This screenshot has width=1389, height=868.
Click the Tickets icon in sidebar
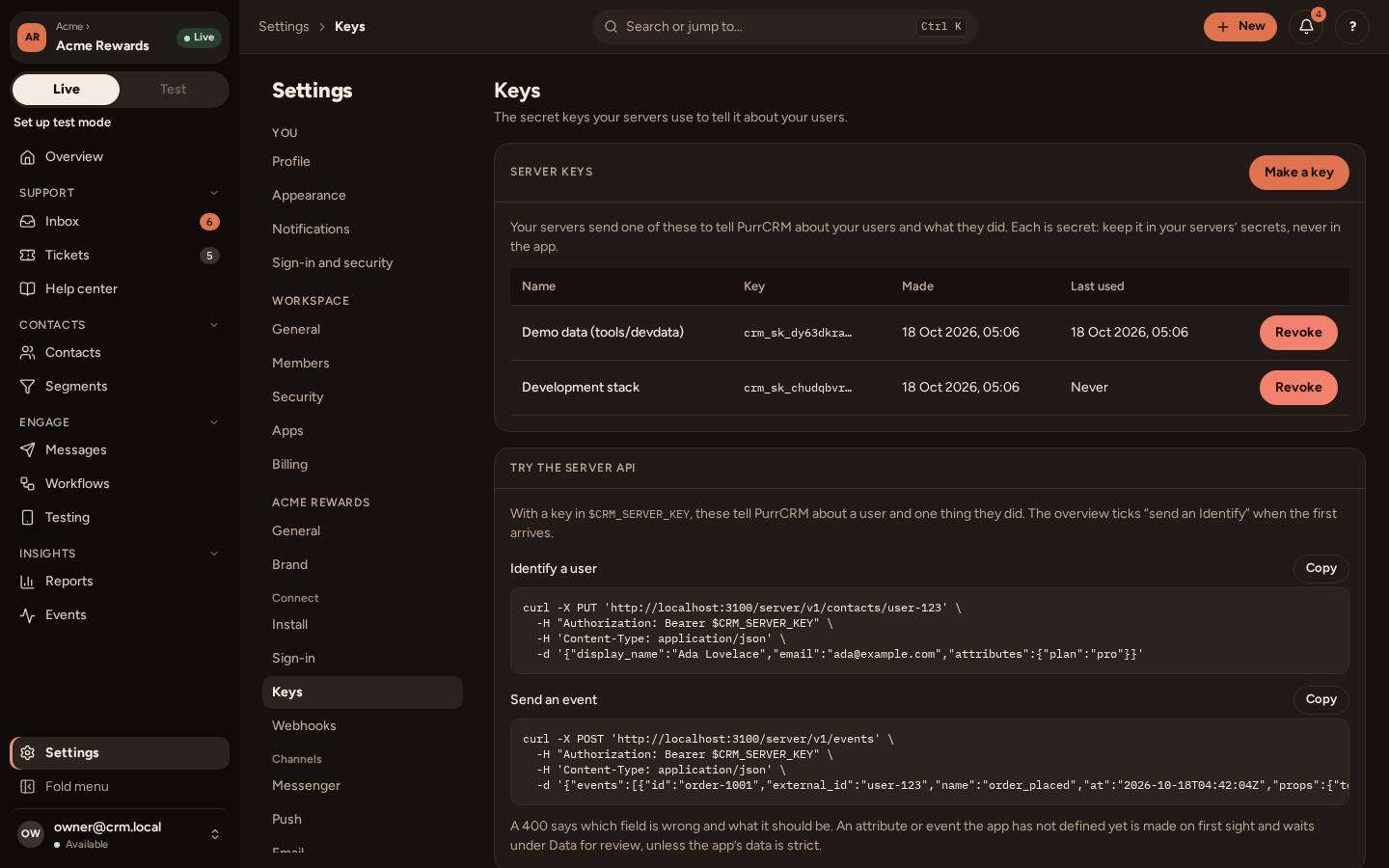pos(28,256)
